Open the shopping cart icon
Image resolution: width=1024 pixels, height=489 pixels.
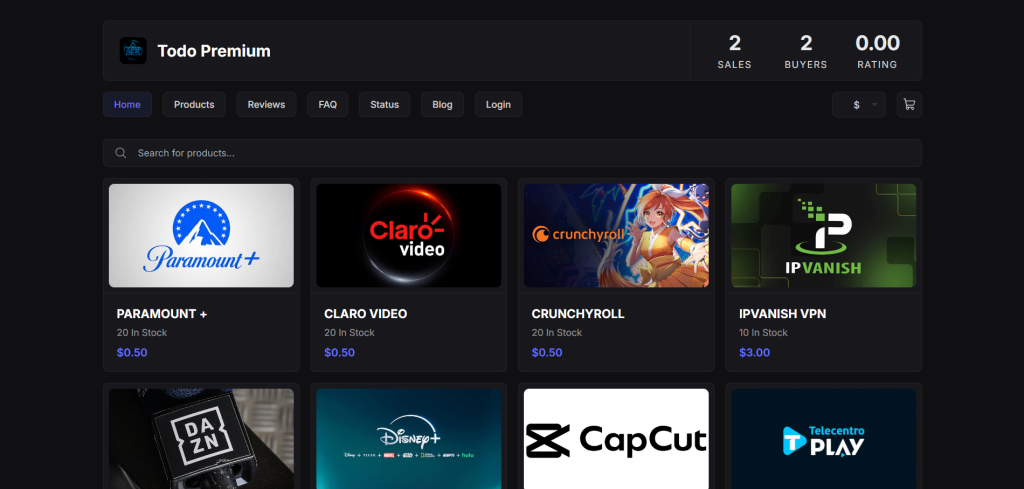[x=909, y=104]
